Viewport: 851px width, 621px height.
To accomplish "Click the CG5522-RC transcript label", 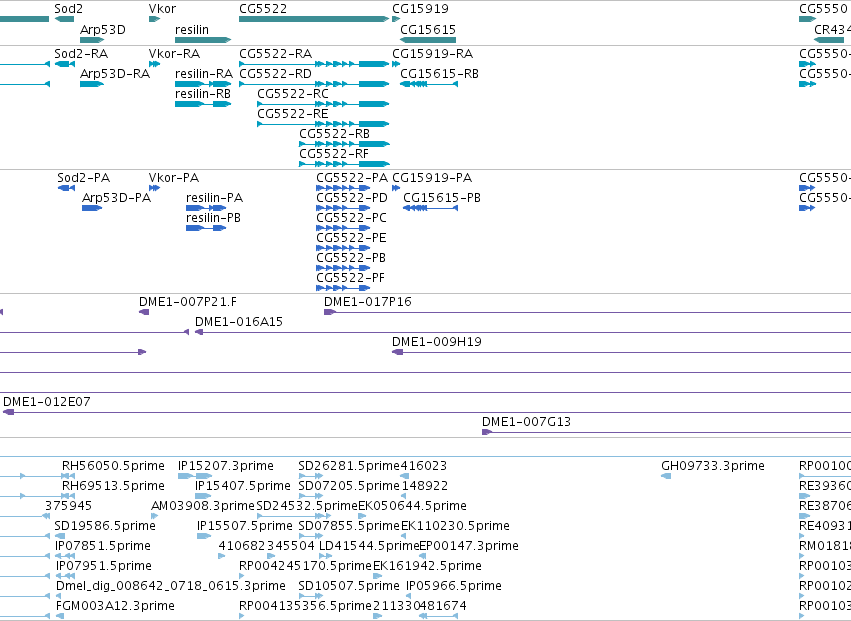I will [x=293, y=94].
